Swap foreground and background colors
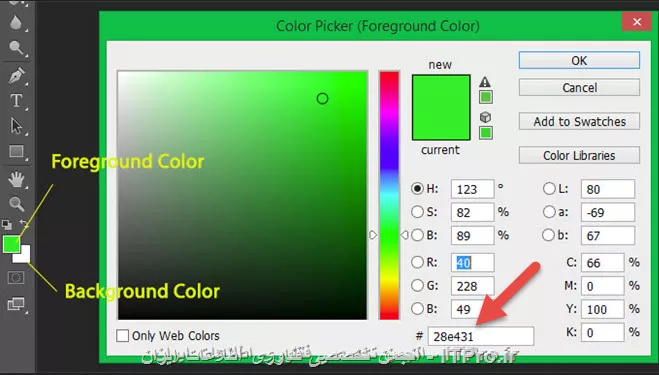659x375 pixels. (24, 224)
